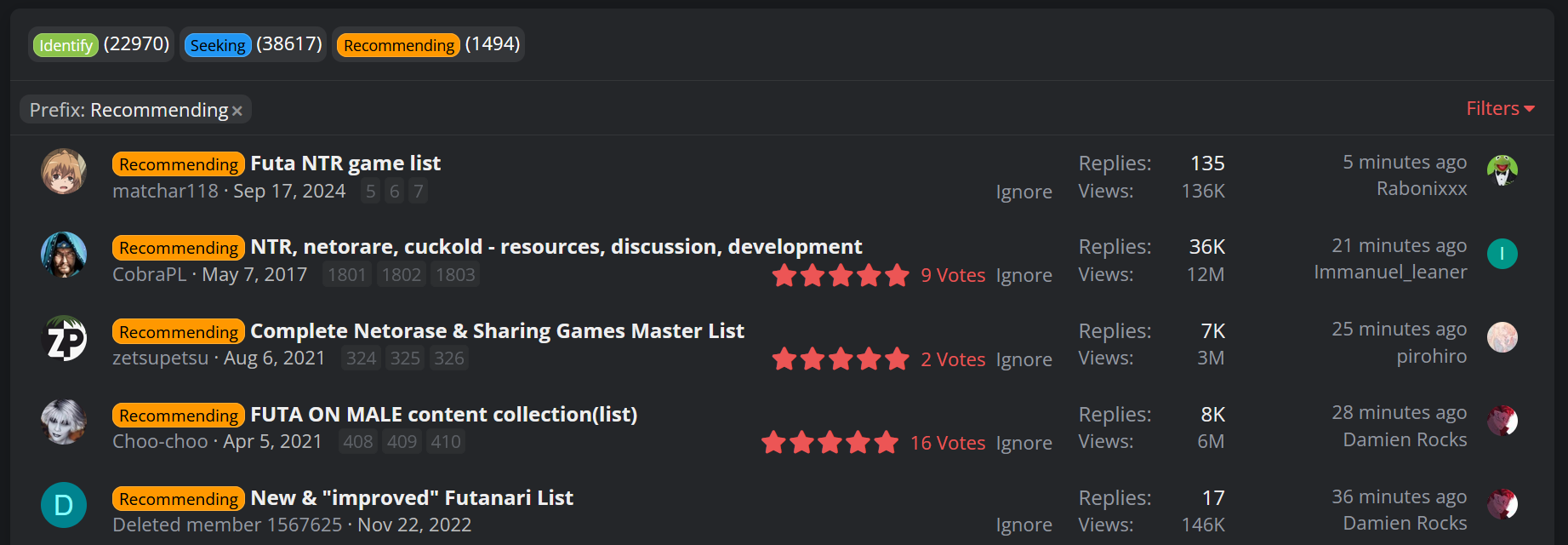The height and width of the screenshot is (545, 1568).
Task: Jump to page 1803 of CobraPL's thread
Action: click(456, 275)
